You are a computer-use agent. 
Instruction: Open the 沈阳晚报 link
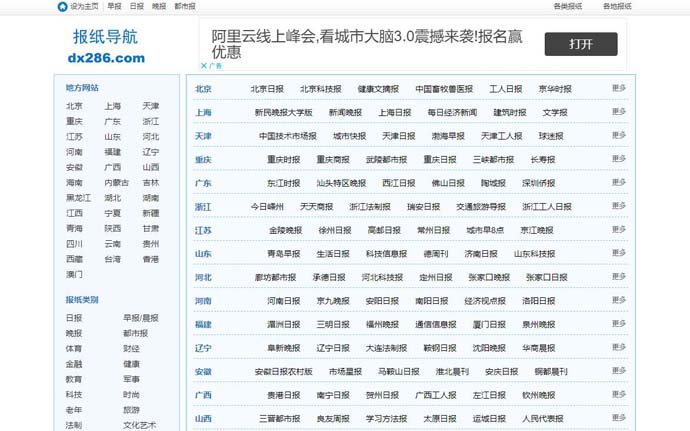click(489, 348)
